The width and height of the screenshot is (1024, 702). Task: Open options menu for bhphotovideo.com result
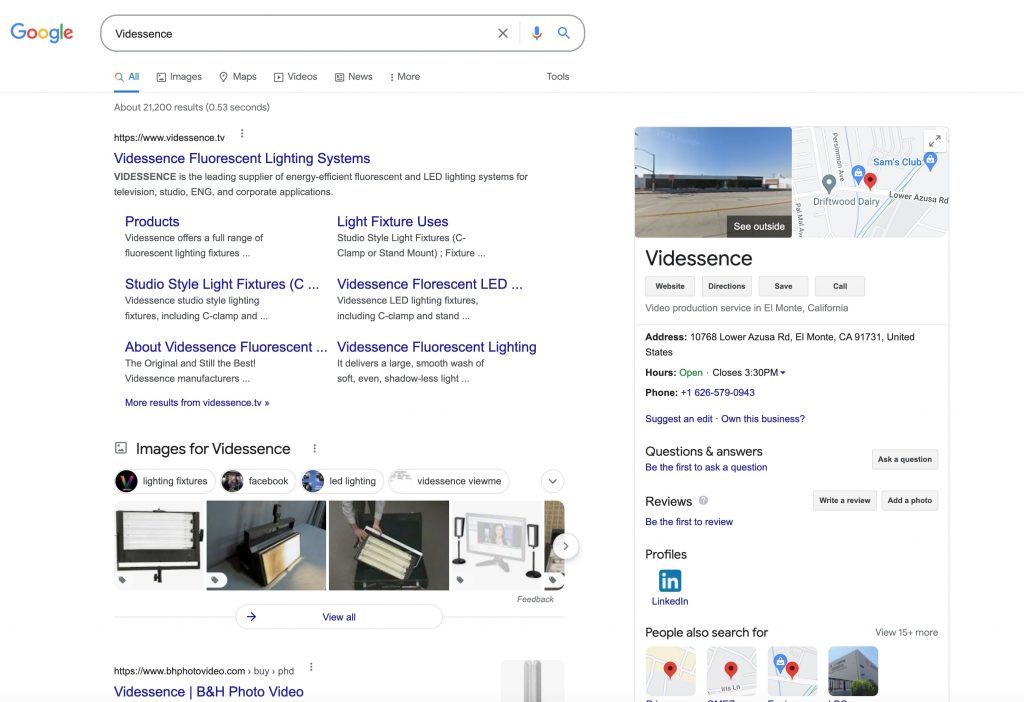coord(312,667)
